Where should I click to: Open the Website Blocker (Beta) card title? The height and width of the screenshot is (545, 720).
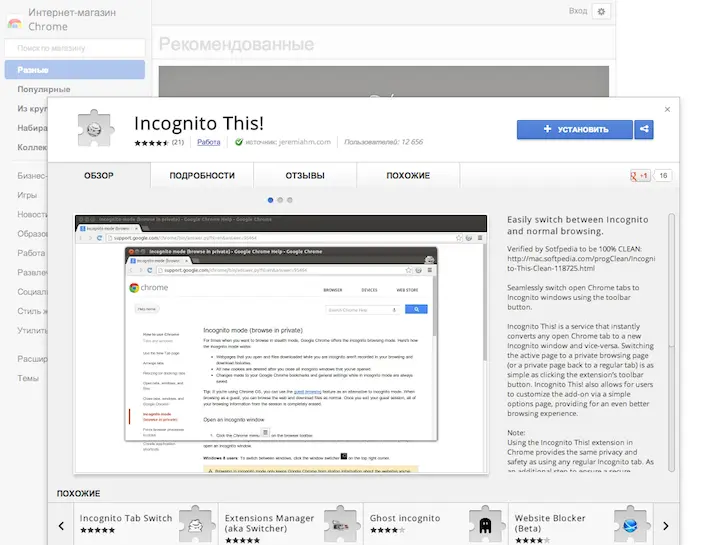pos(550,523)
